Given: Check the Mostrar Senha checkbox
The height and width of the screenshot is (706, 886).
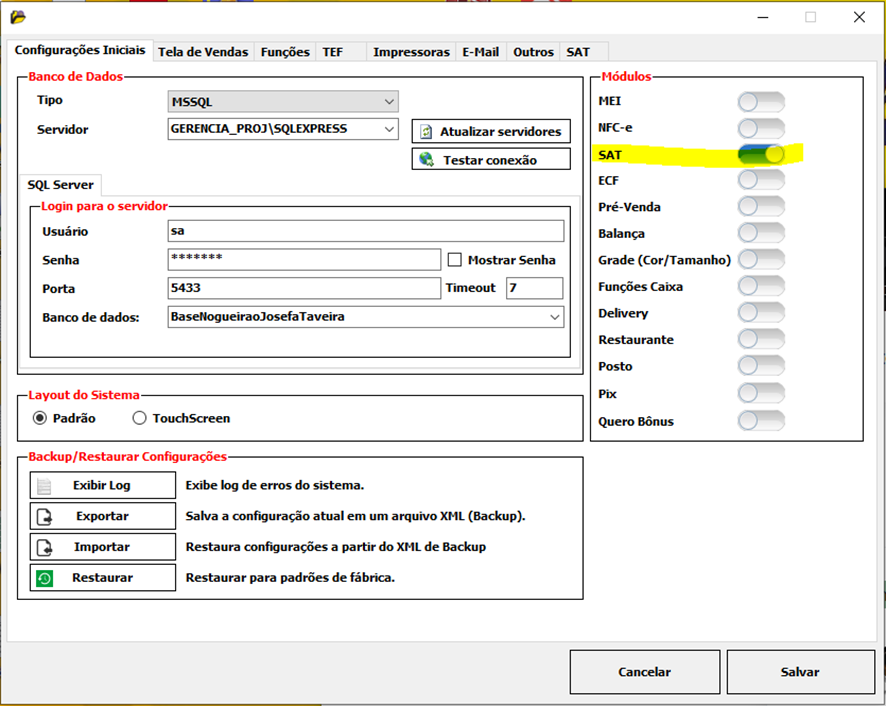Looking at the screenshot, I should 455,260.
